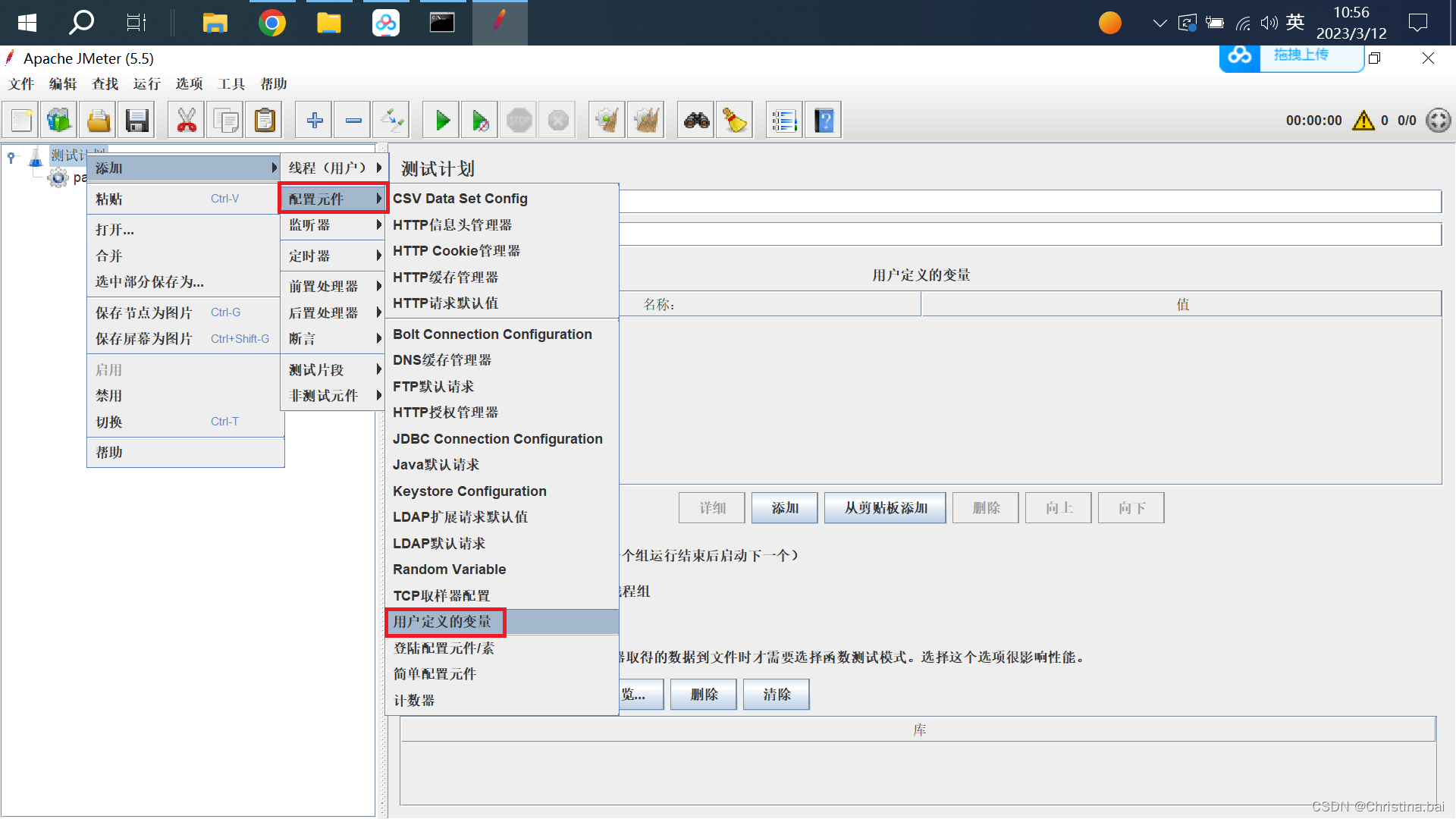Click the Reset search broom icon
This screenshot has height=819, width=1456.
pos(735,121)
